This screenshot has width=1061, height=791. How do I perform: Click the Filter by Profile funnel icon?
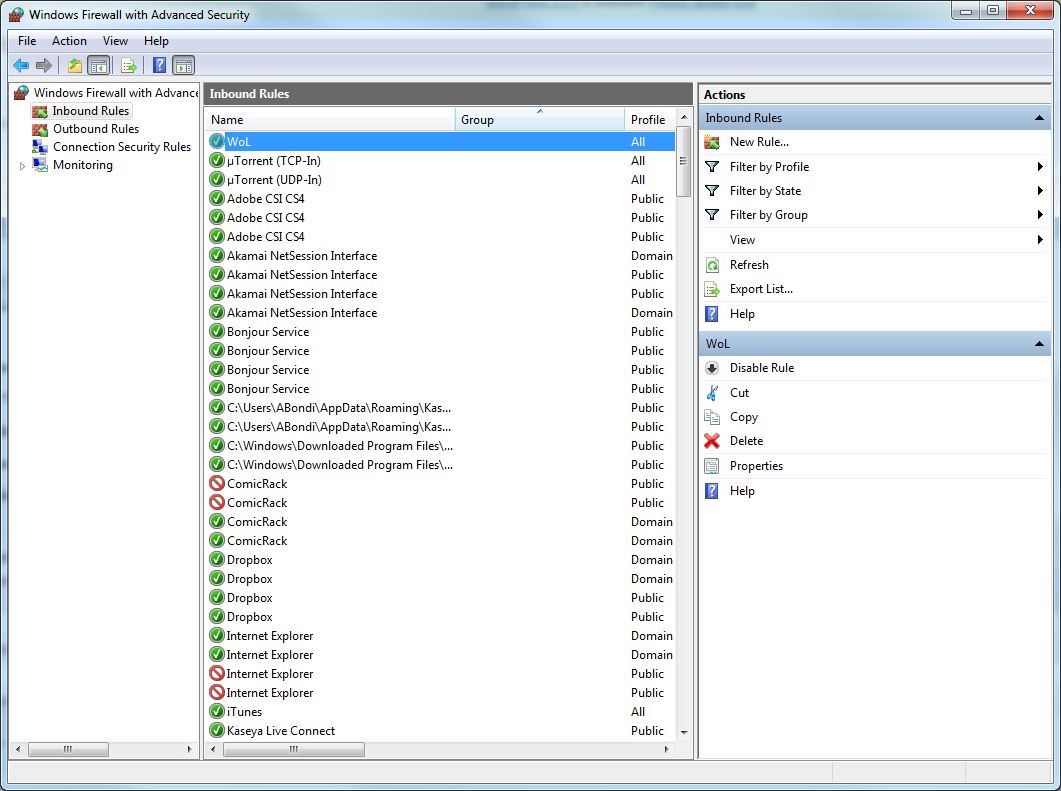point(712,166)
